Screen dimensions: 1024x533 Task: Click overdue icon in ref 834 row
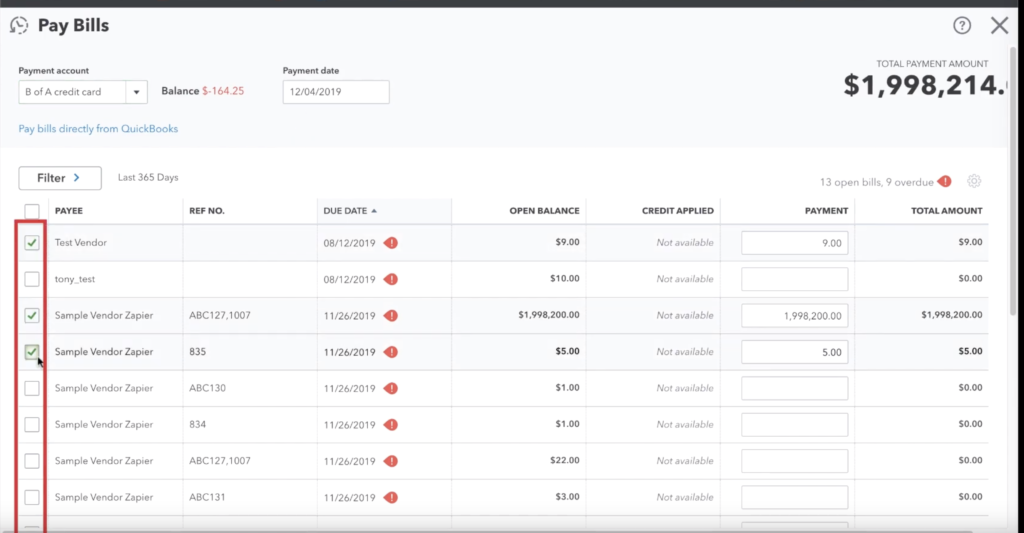click(x=391, y=425)
